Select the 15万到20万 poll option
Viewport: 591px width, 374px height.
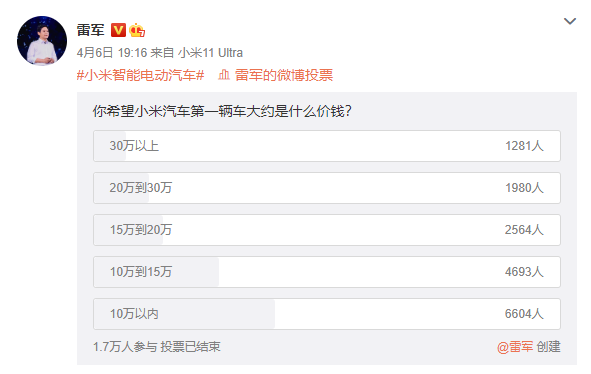(x=327, y=230)
